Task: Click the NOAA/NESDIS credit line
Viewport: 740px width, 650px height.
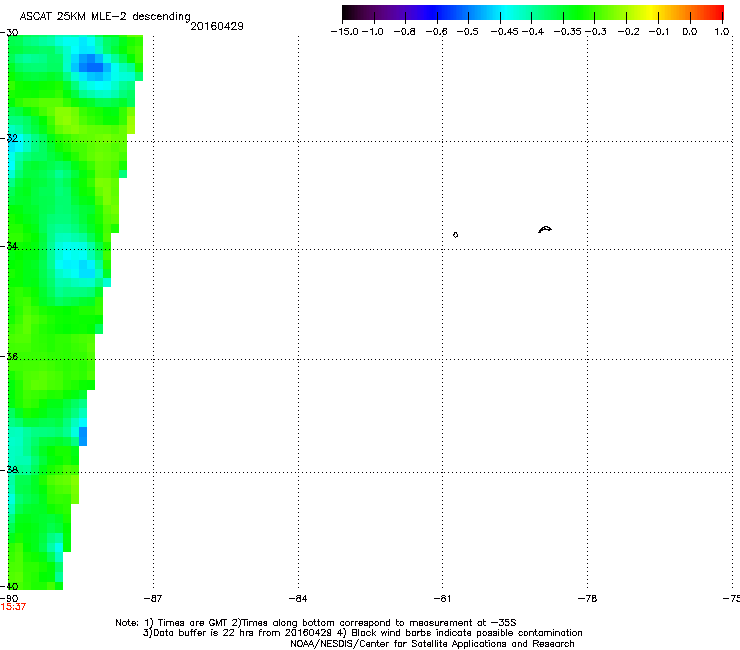Action: click(432, 644)
